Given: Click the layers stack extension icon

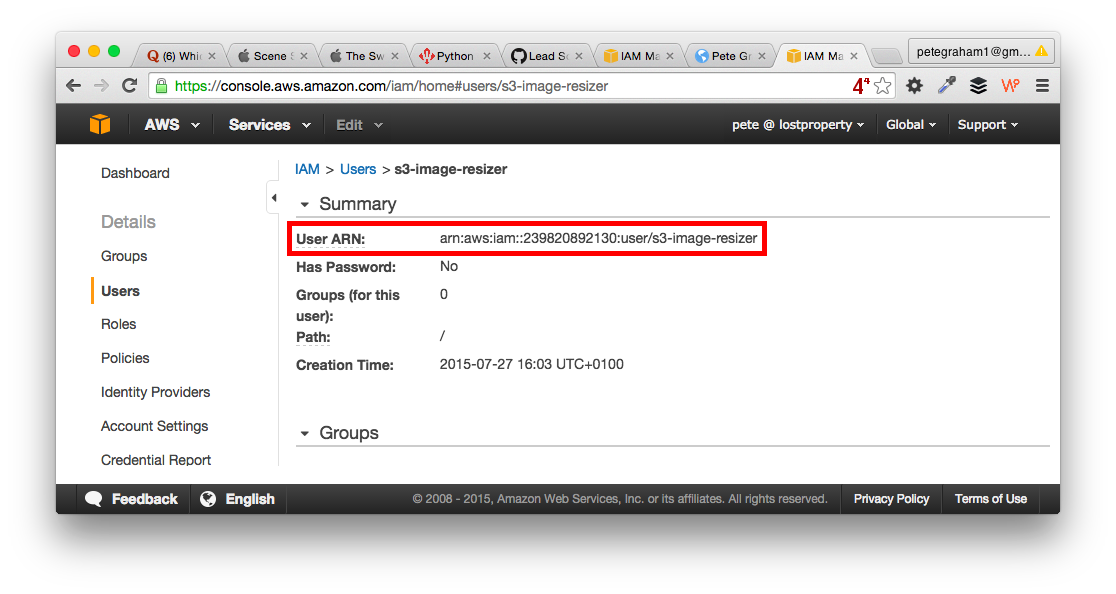Looking at the screenshot, I should (978, 86).
